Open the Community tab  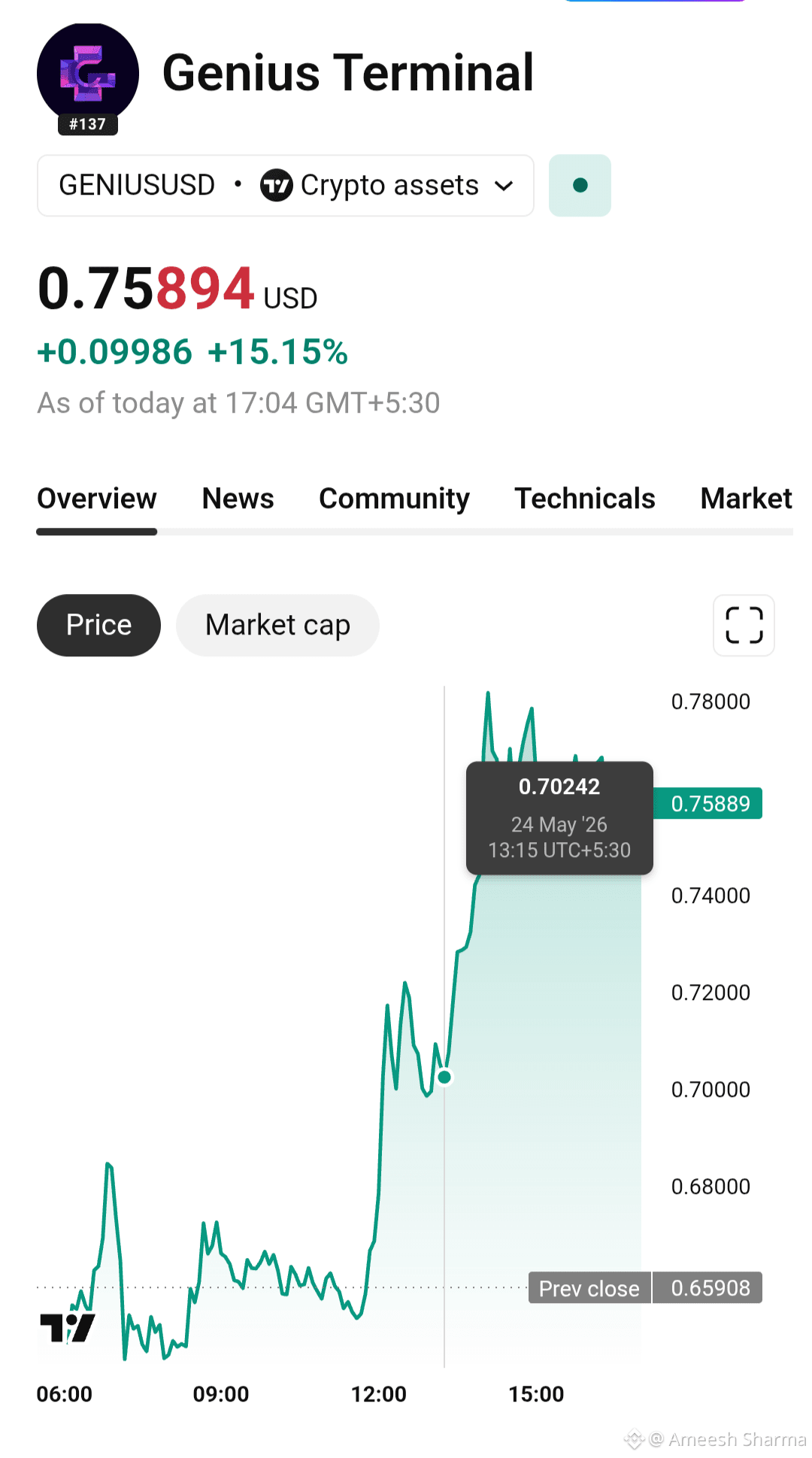point(394,499)
